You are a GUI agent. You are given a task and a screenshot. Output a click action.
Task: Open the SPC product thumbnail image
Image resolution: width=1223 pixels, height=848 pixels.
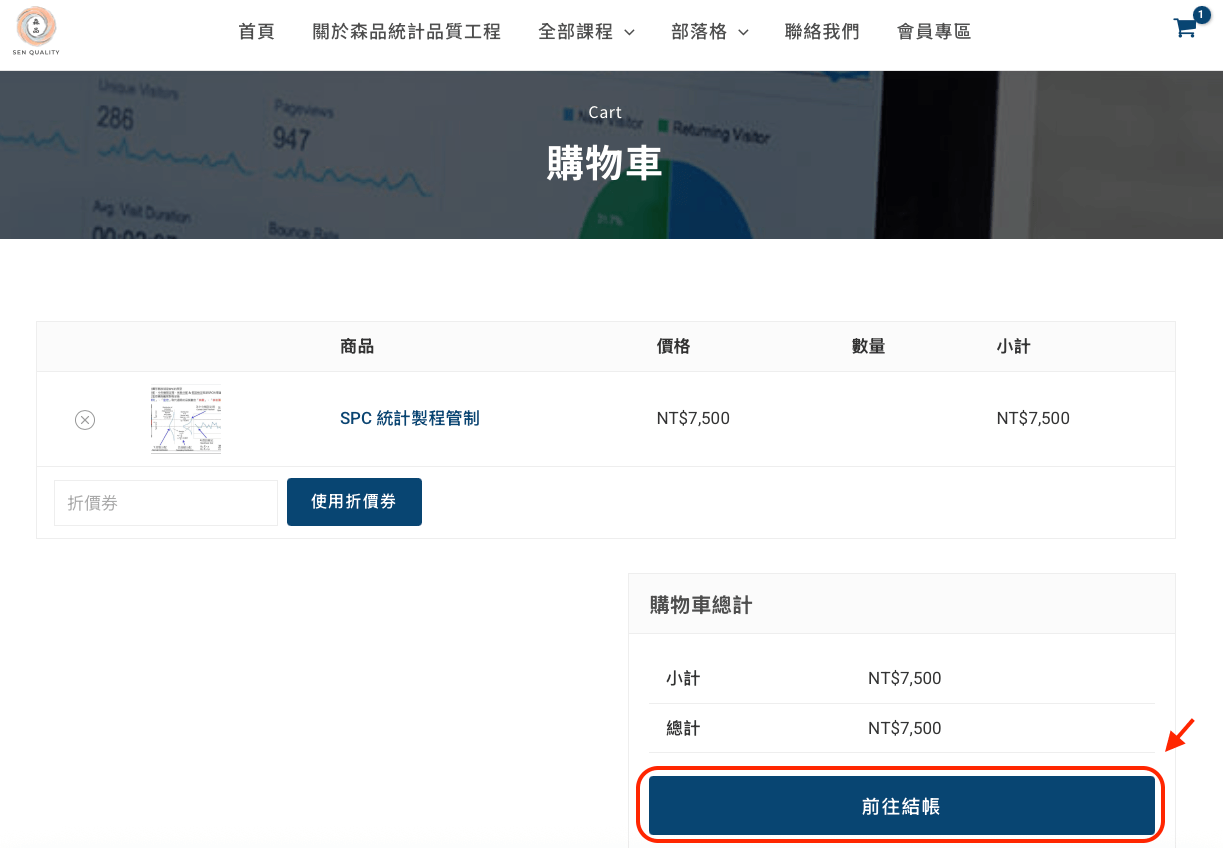[185, 418]
